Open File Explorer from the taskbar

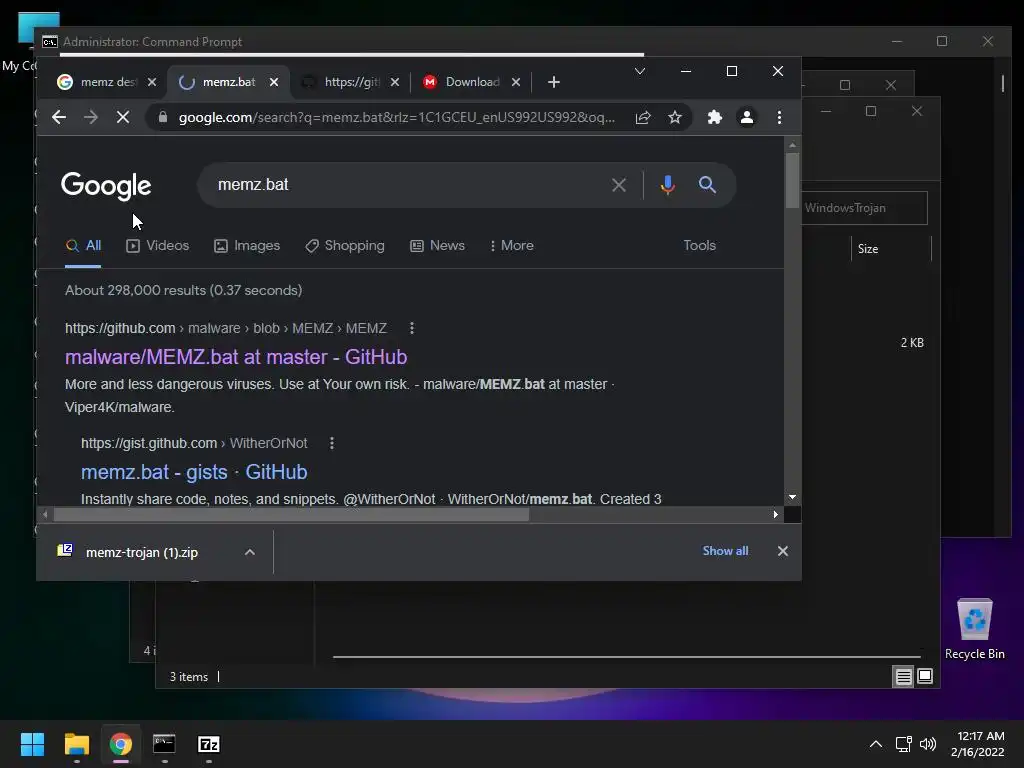tap(76, 744)
